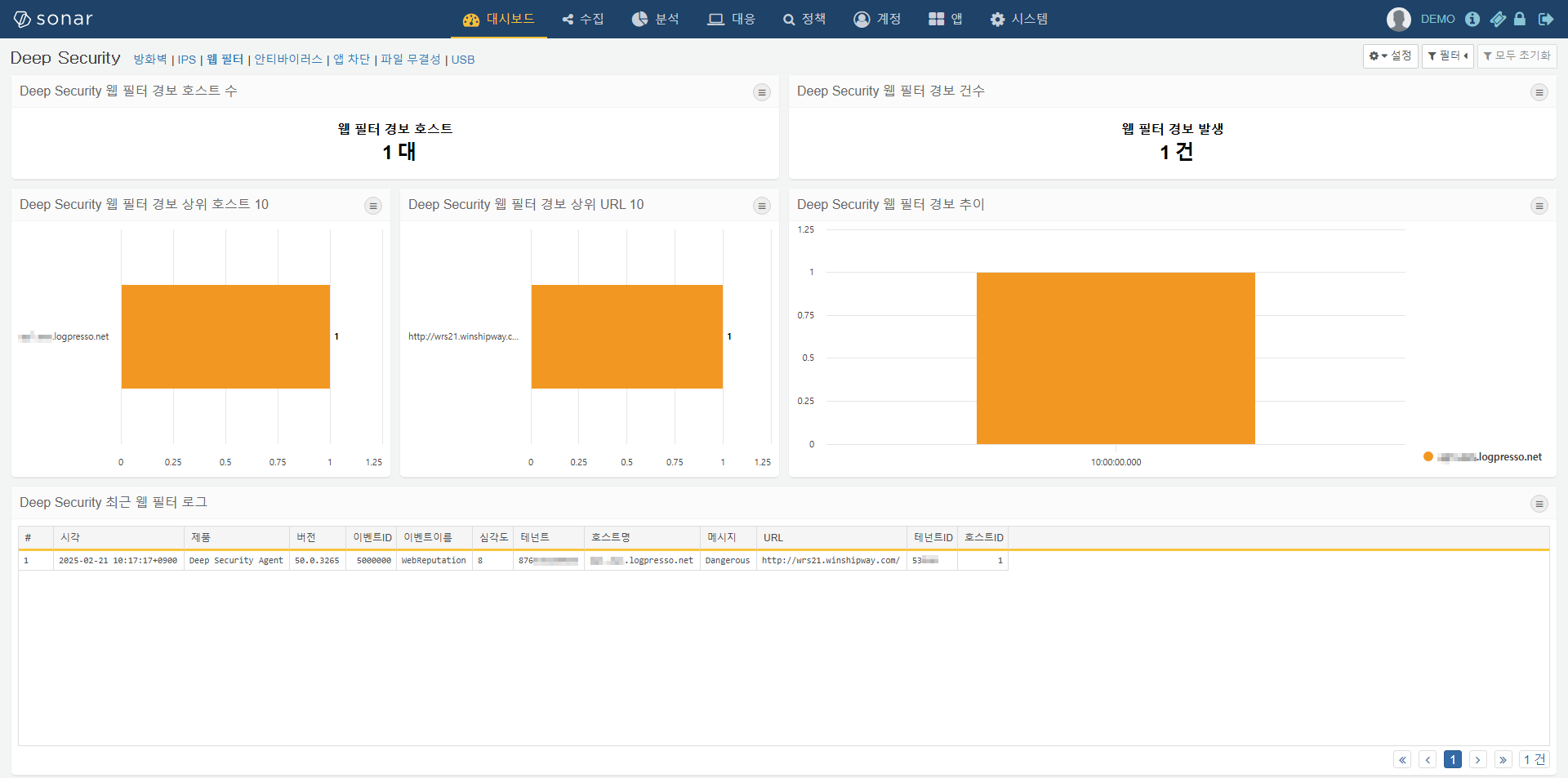
Task: Click 모두 초기화 reset all button
Action: (x=1517, y=56)
